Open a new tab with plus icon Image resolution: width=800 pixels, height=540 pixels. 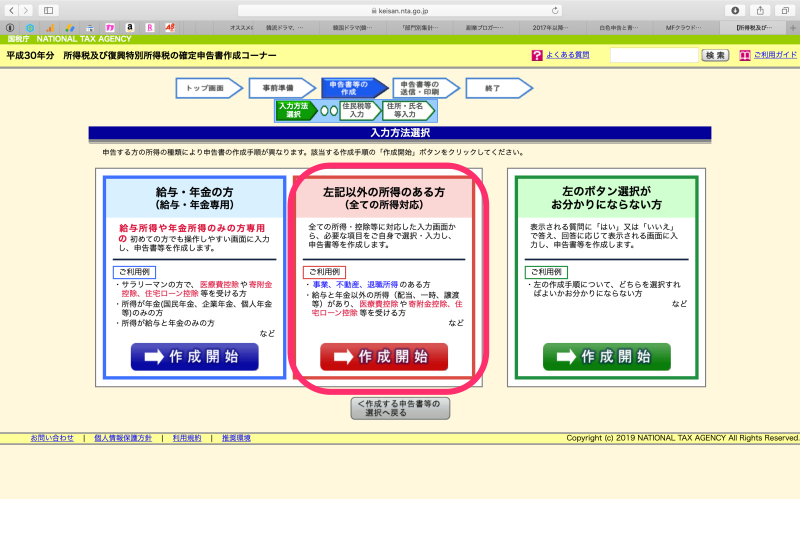(x=791, y=27)
